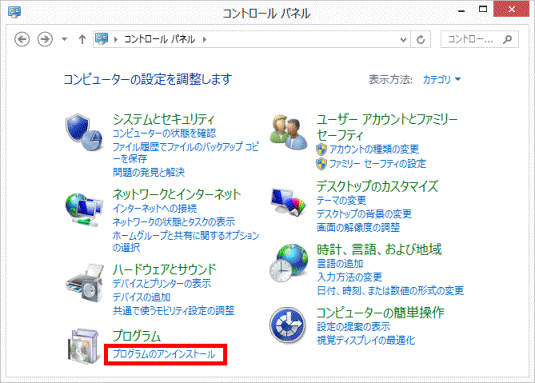Click プログラムのアンインストール link
535x383 pixels.
click(164, 354)
